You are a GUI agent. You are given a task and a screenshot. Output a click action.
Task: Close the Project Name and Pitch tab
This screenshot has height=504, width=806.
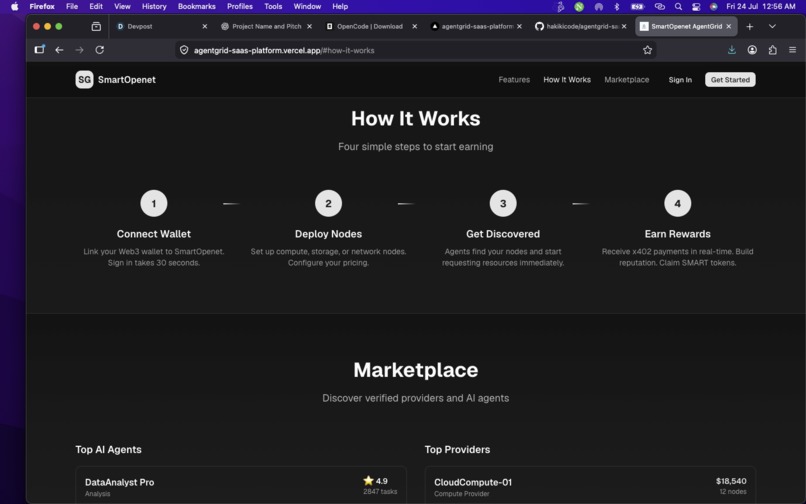coord(309,26)
